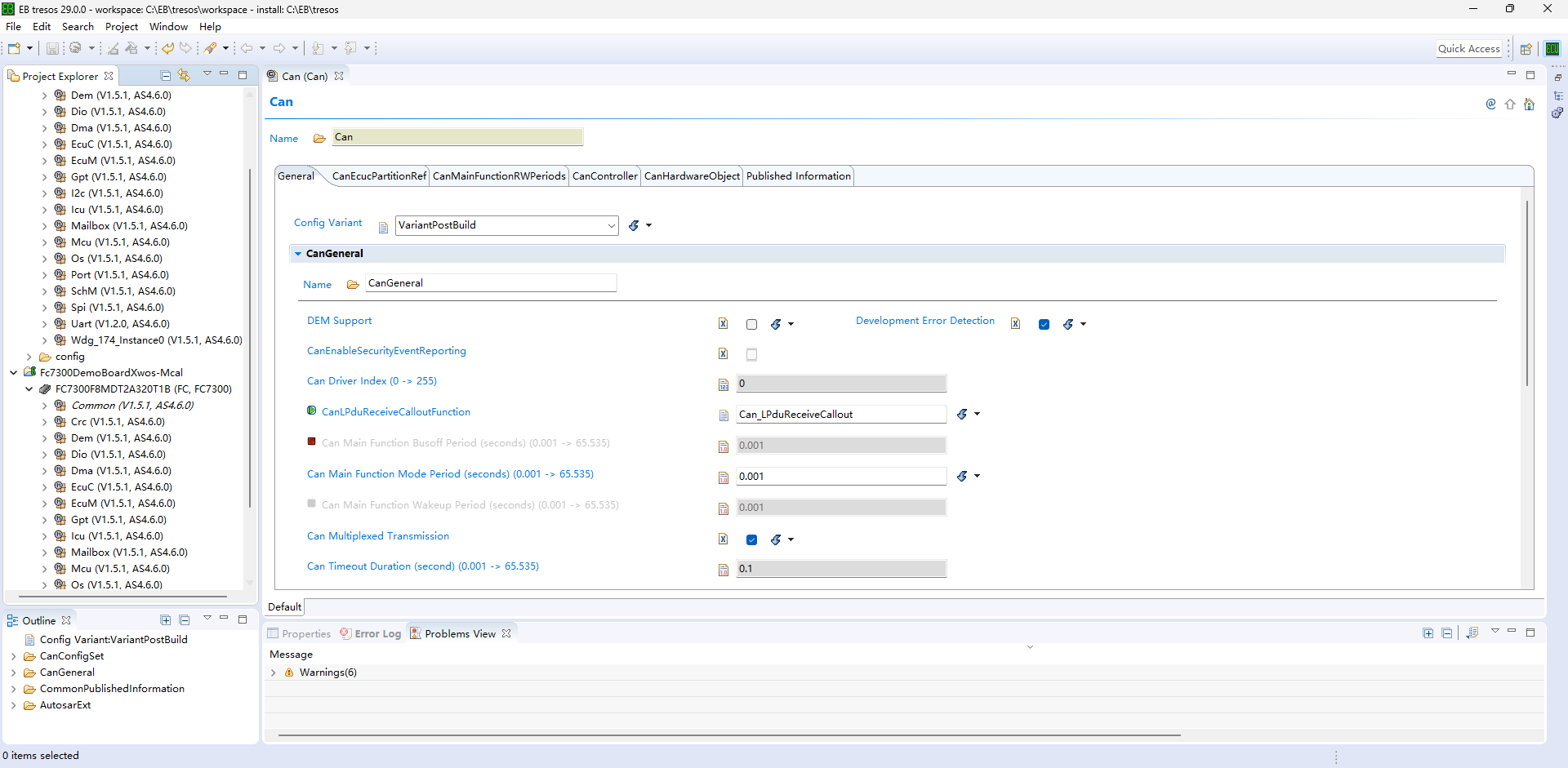1568x768 pixels.
Task: Click the Link with Editor icon
Action: [x=185, y=76]
